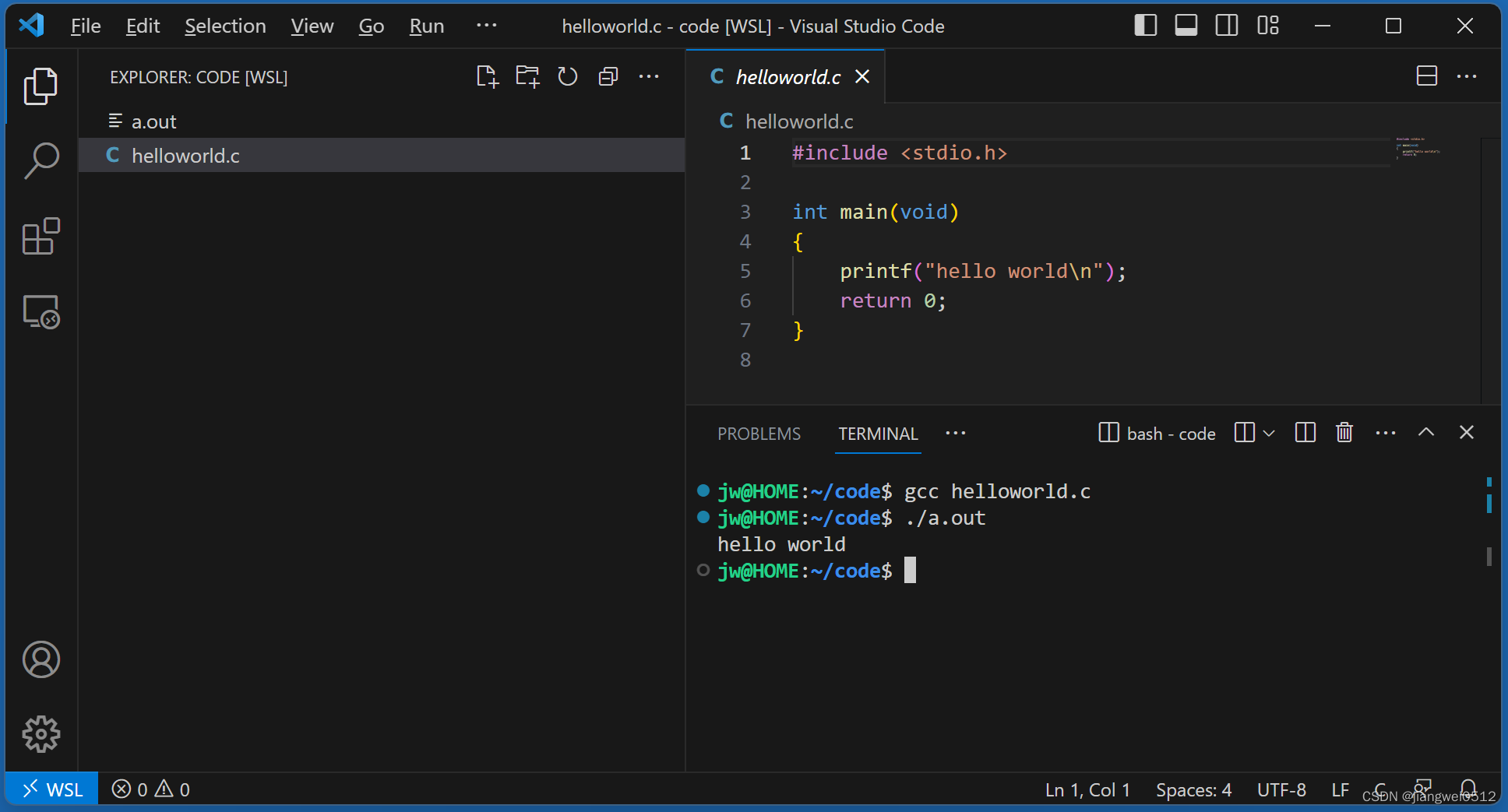This screenshot has height=812, width=1508.
Task: Place cursor on the printf line
Action: click(x=982, y=271)
